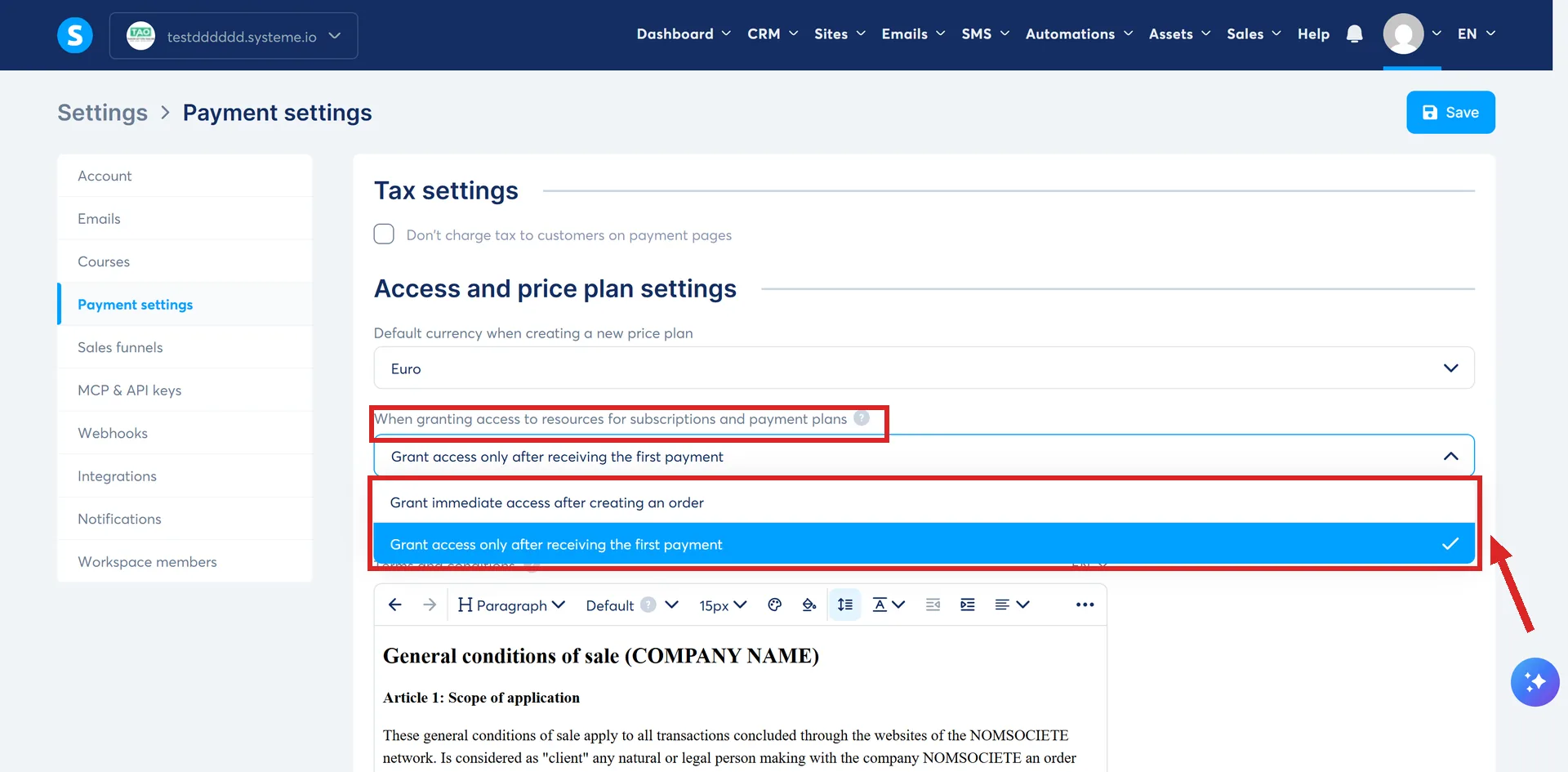
Task: Open the CRM menu
Action: click(x=773, y=33)
